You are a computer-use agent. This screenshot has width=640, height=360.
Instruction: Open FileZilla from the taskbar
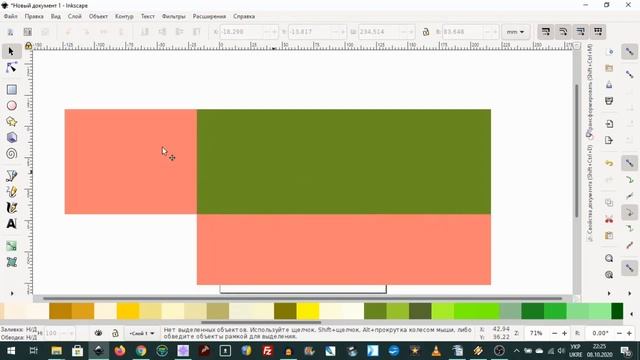tap(267, 351)
